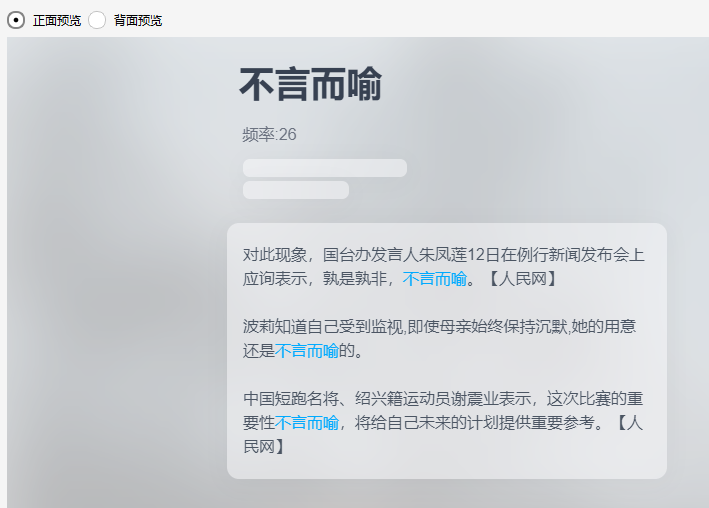
Task: Click the first 【人民网】 source tag
Action: [x=523, y=279]
